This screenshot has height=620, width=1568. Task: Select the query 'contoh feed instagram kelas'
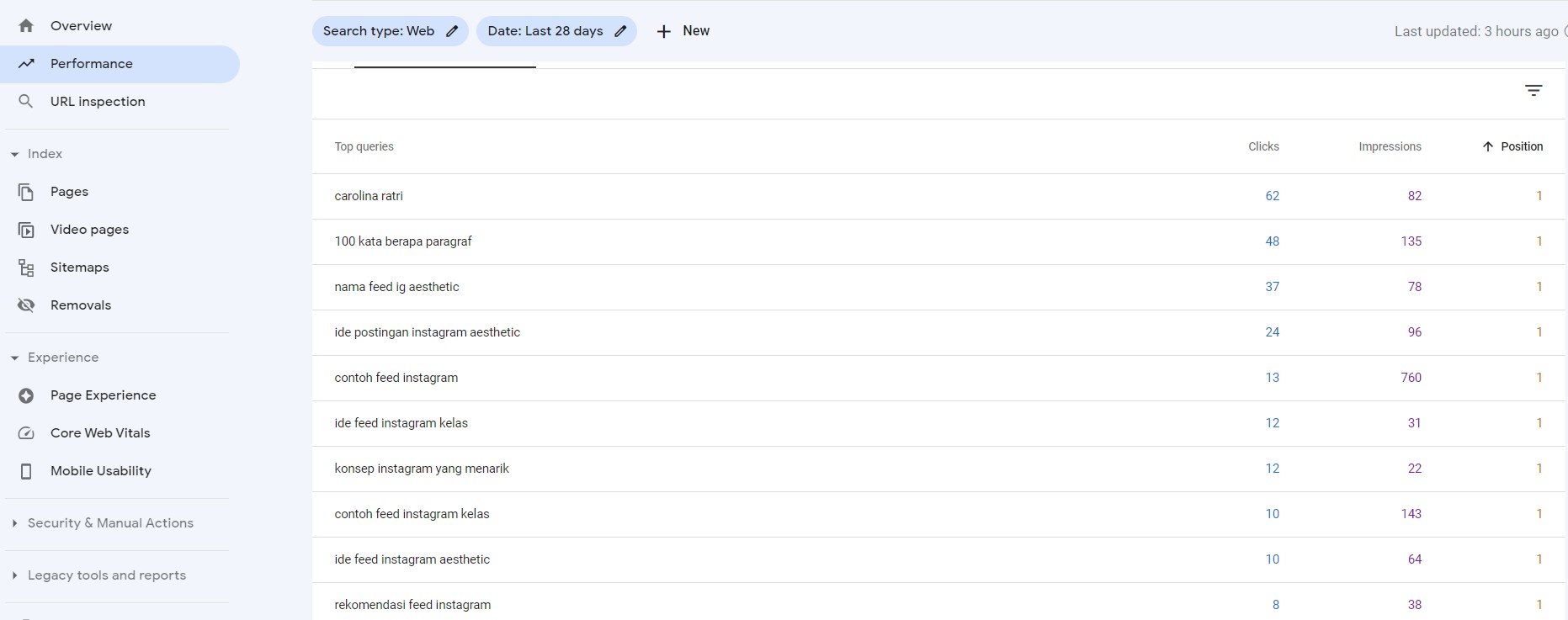click(412, 514)
